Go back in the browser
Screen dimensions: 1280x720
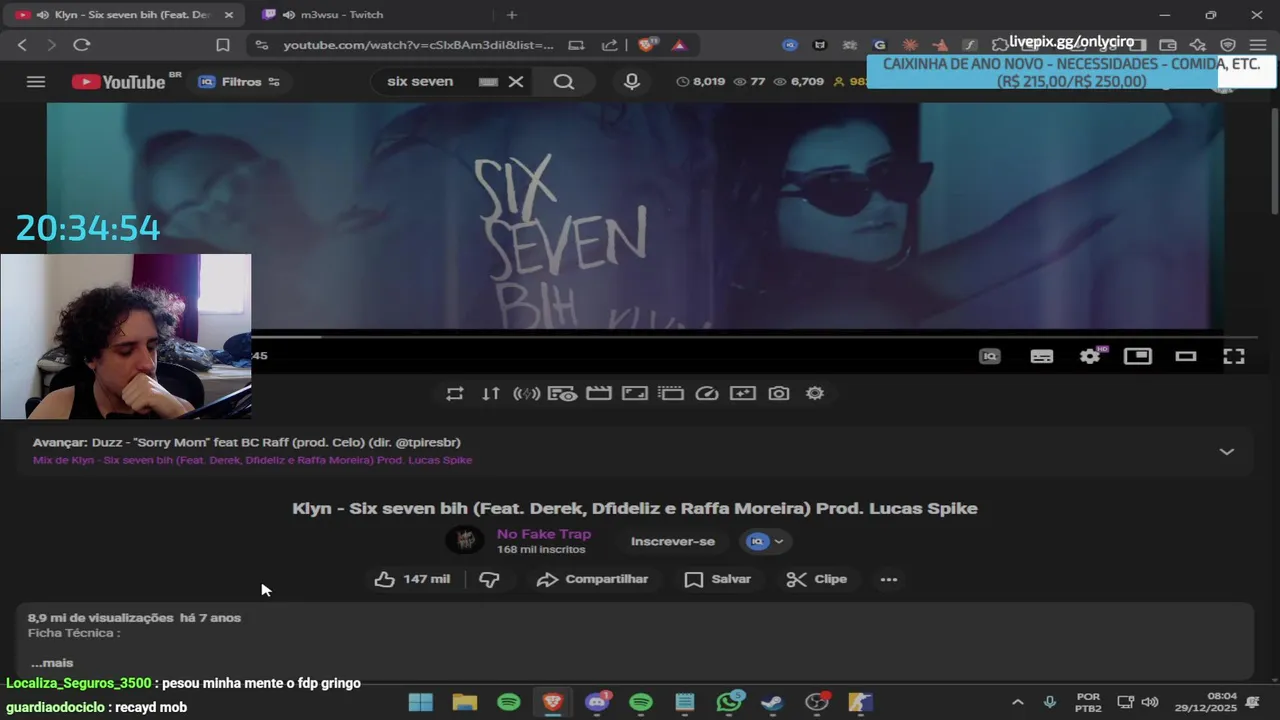[x=22, y=45]
